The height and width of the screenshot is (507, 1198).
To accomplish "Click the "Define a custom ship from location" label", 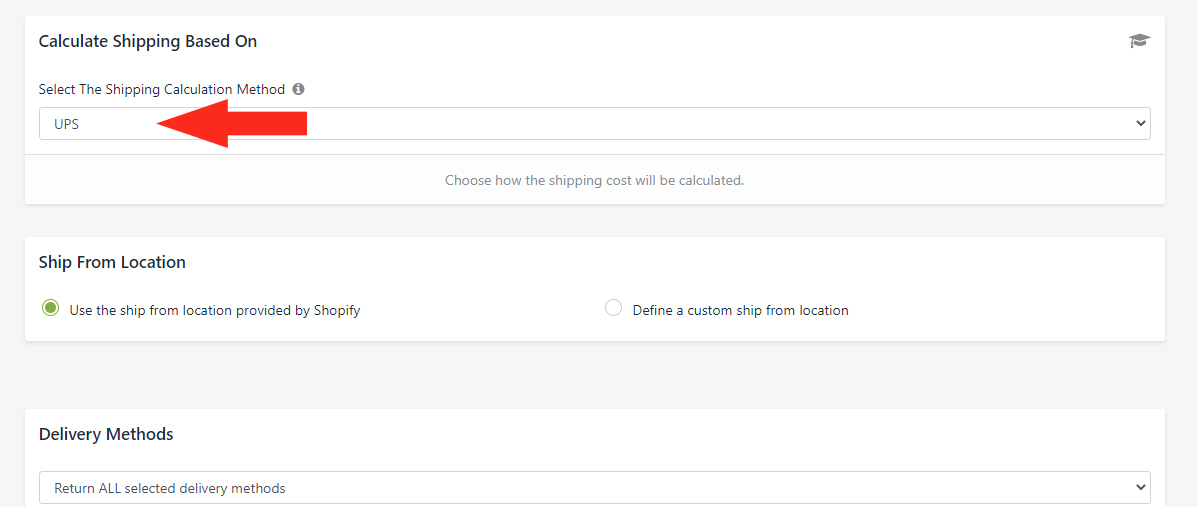I will [x=740, y=310].
